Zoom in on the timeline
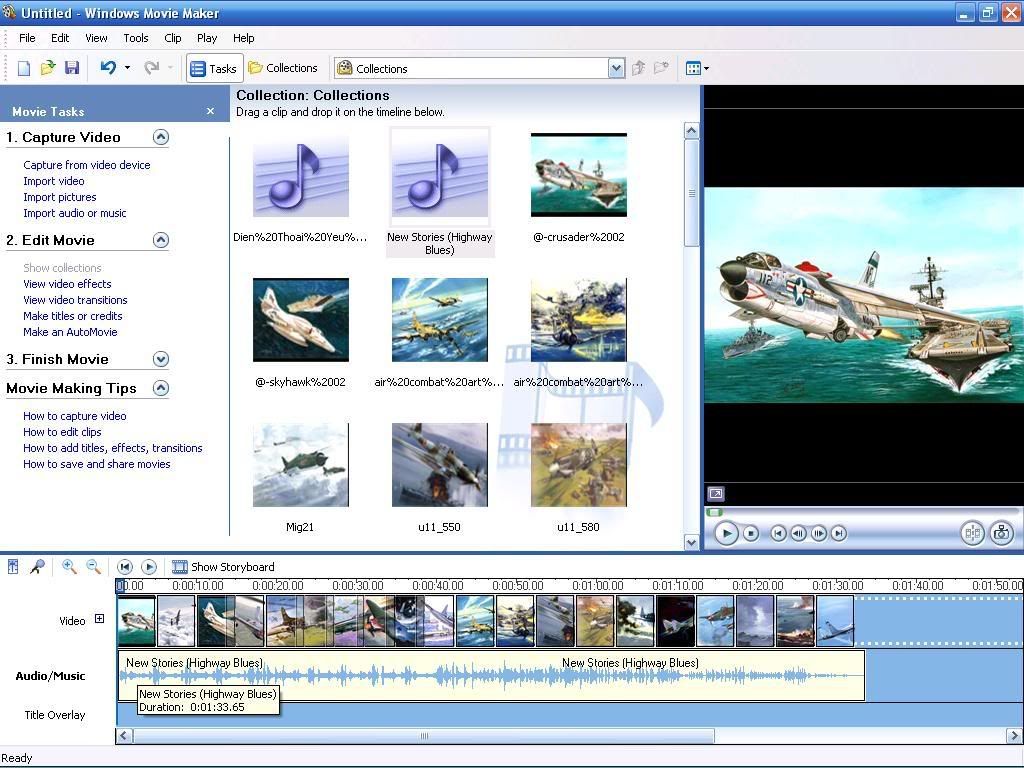The image size is (1024, 768). pos(69,567)
